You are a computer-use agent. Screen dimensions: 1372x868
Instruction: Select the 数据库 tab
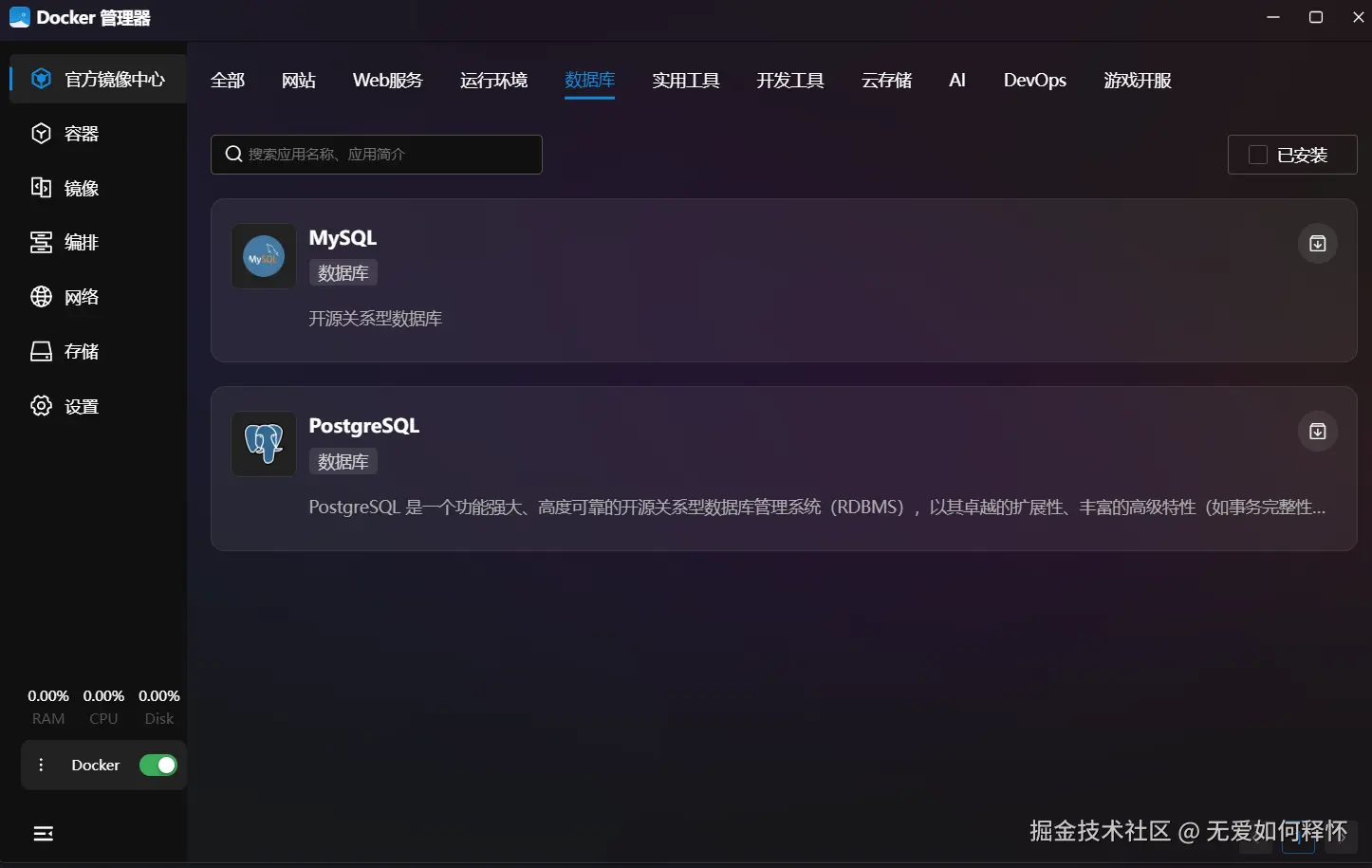tap(590, 81)
